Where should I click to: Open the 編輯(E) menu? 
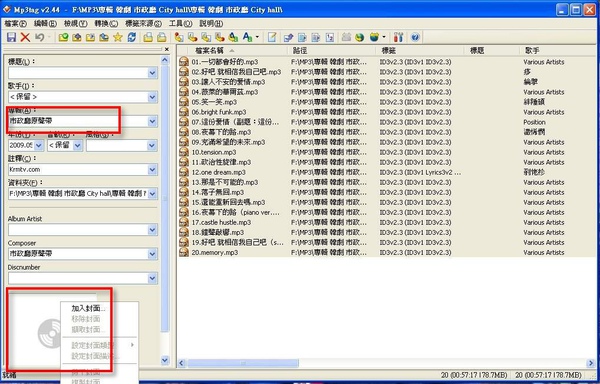(45, 24)
